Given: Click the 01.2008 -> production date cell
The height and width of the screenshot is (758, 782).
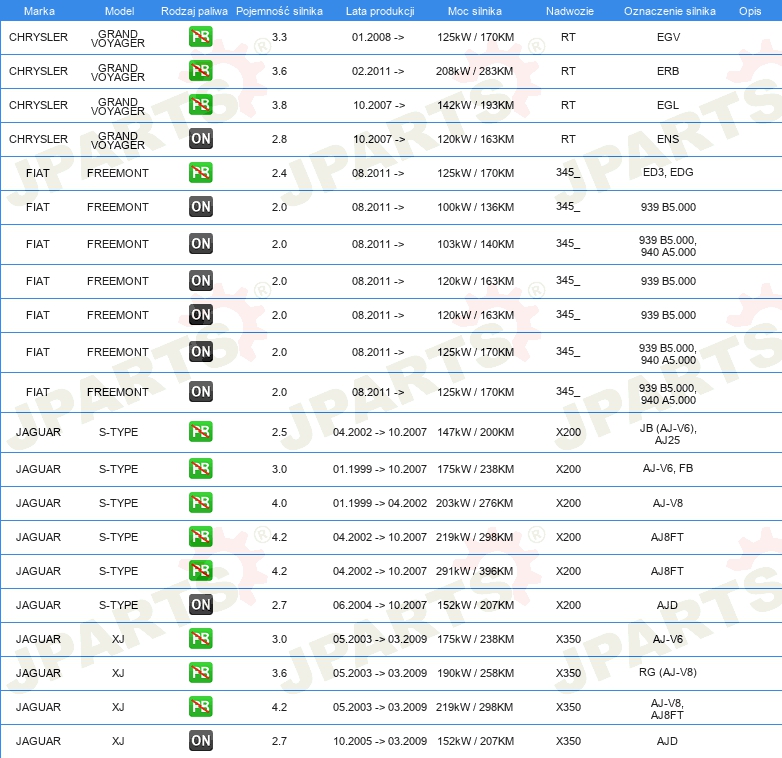Looking at the screenshot, I should point(378,37).
